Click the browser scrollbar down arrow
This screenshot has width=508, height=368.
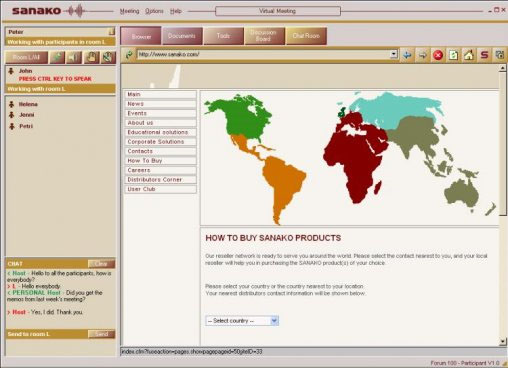502,341
